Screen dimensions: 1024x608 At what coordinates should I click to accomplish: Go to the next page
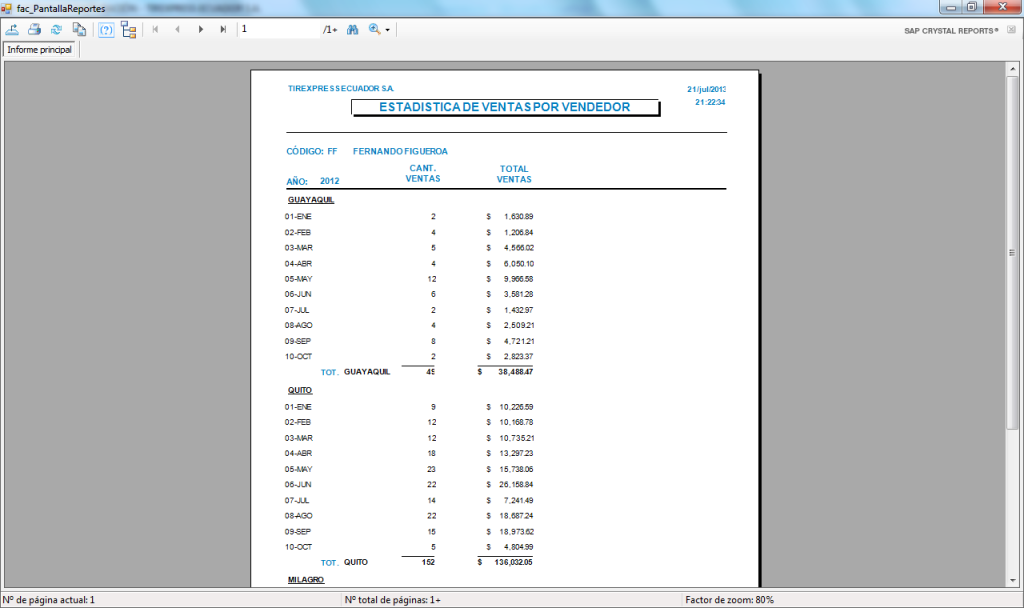pos(201,30)
